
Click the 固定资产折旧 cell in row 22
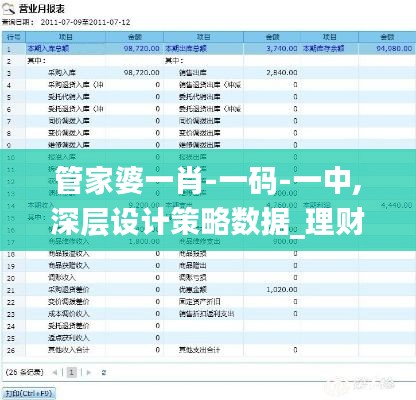pos(199,302)
